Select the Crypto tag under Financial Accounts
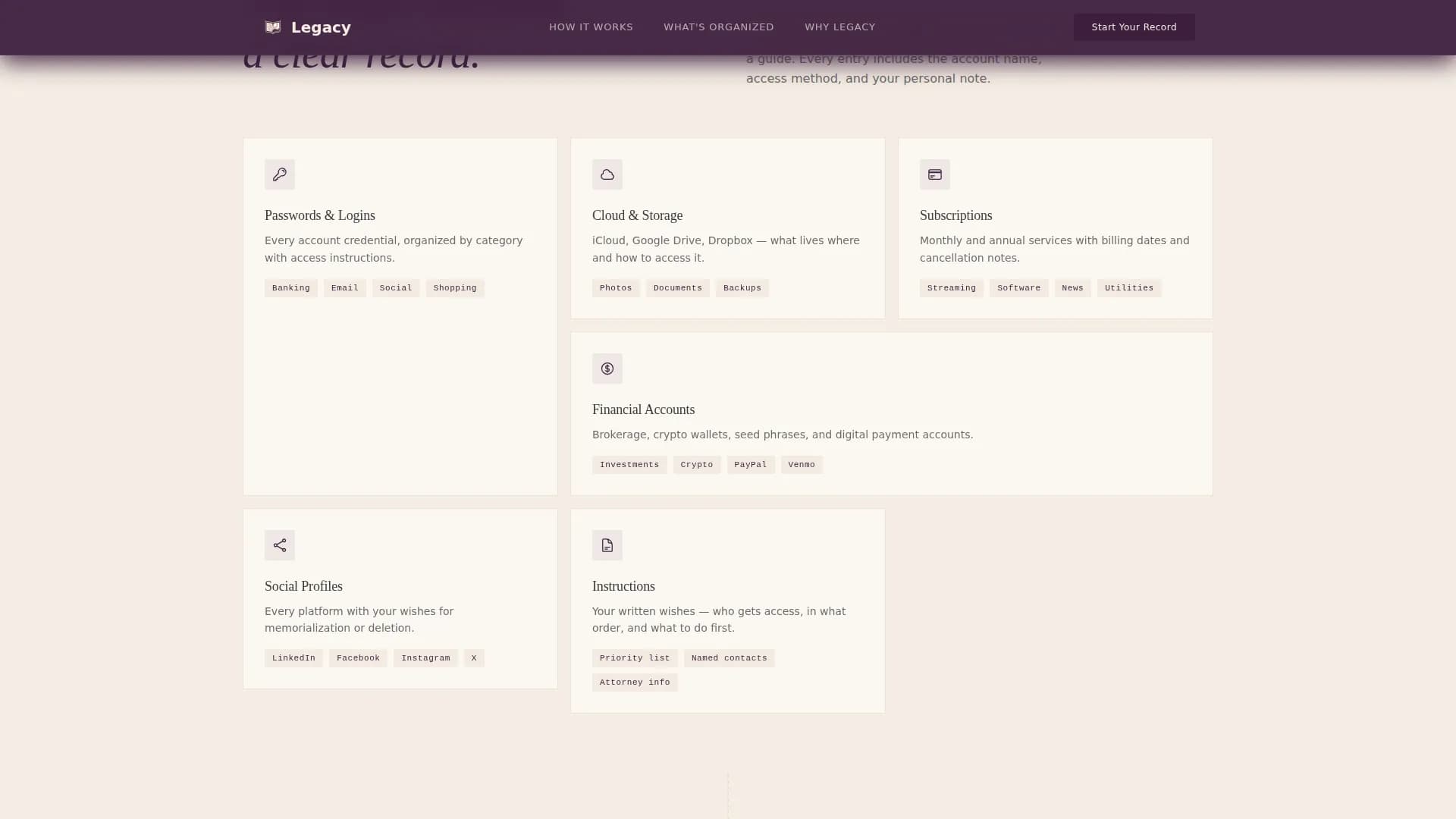Image resolution: width=1456 pixels, height=819 pixels. [x=696, y=464]
